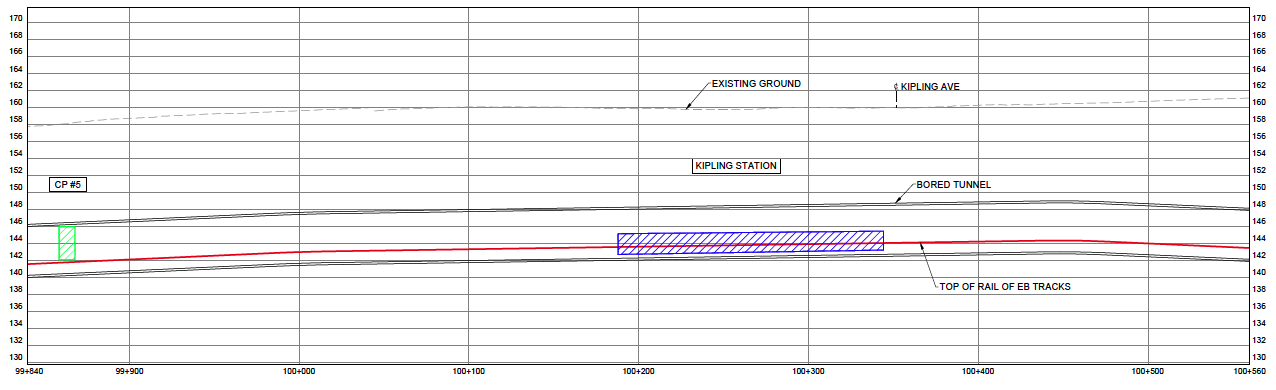
Task: Click the TOP OF RAIL OF EB TRACKS label
Action: click(x=1005, y=287)
